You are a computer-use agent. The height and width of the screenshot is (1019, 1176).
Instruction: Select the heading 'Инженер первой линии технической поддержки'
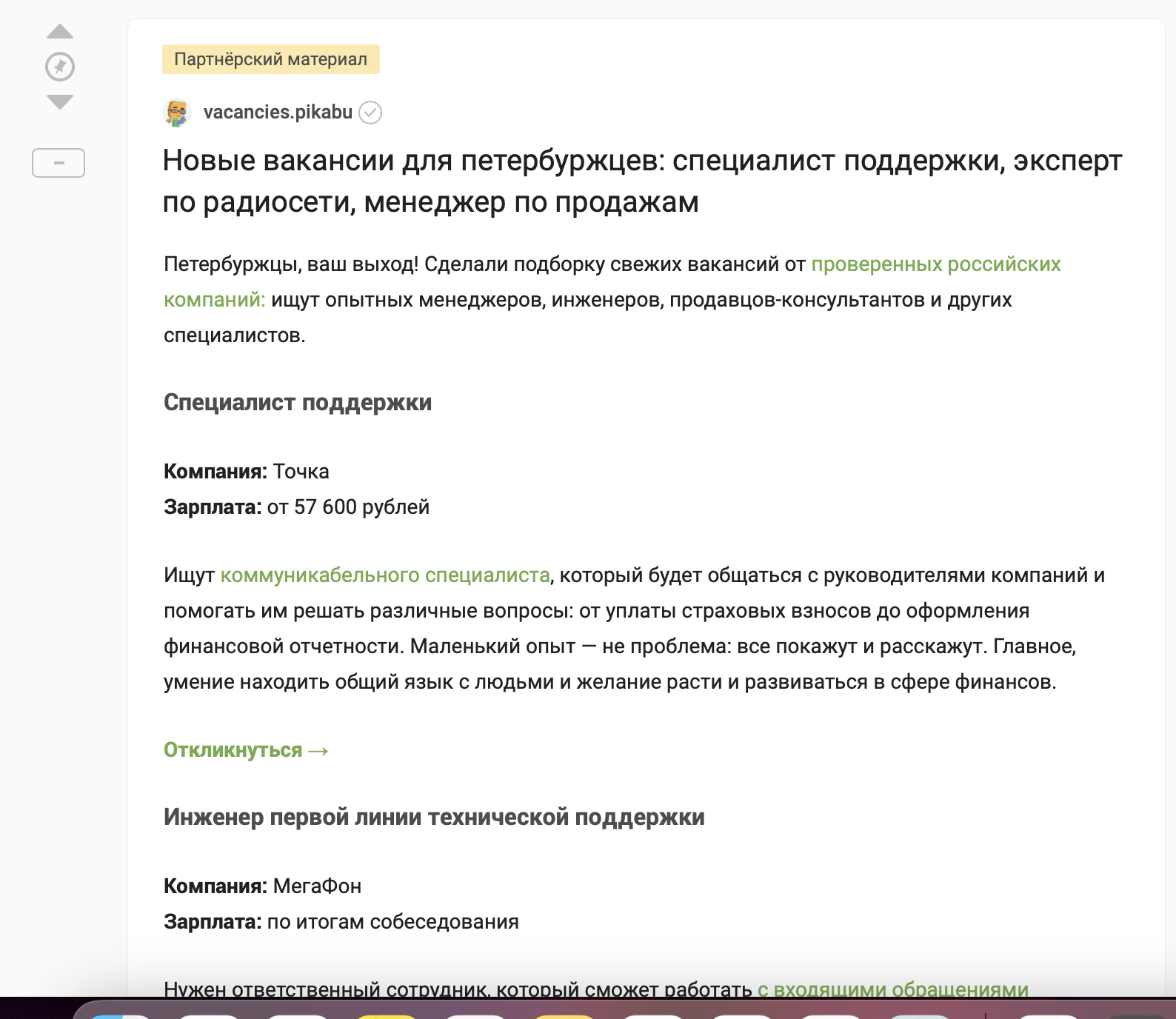point(434,817)
